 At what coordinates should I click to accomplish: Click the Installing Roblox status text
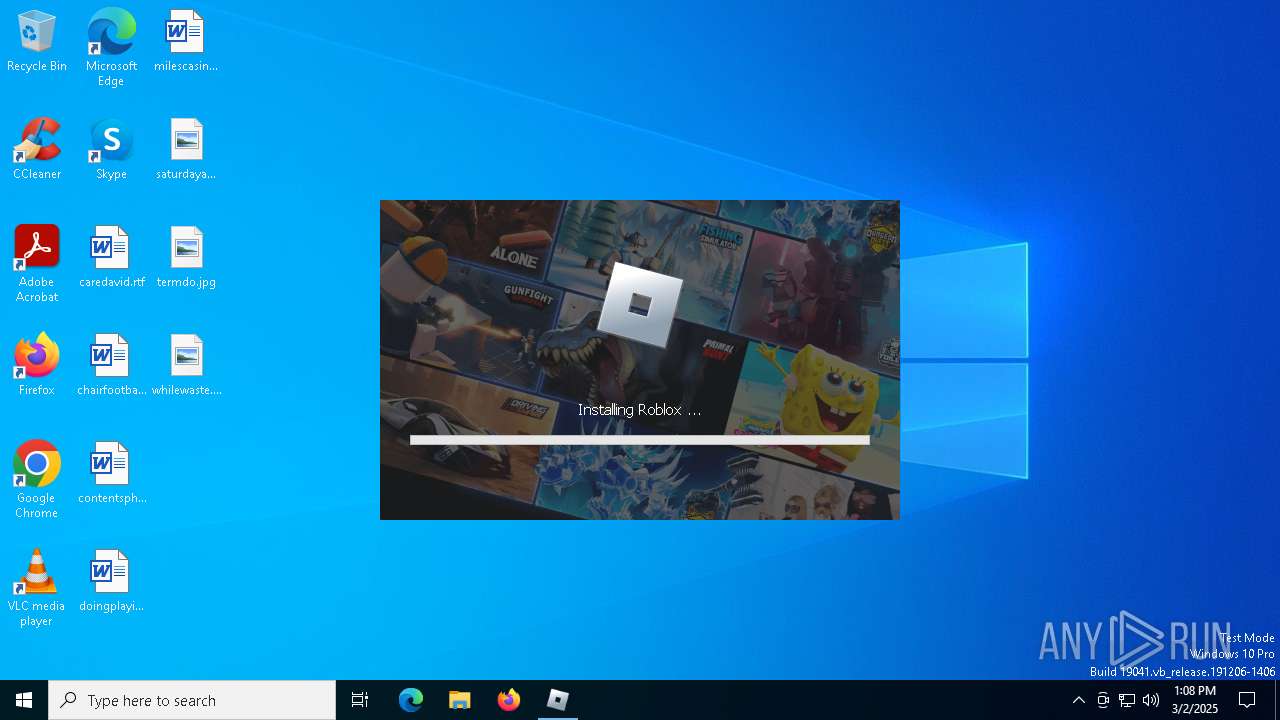tap(640, 410)
